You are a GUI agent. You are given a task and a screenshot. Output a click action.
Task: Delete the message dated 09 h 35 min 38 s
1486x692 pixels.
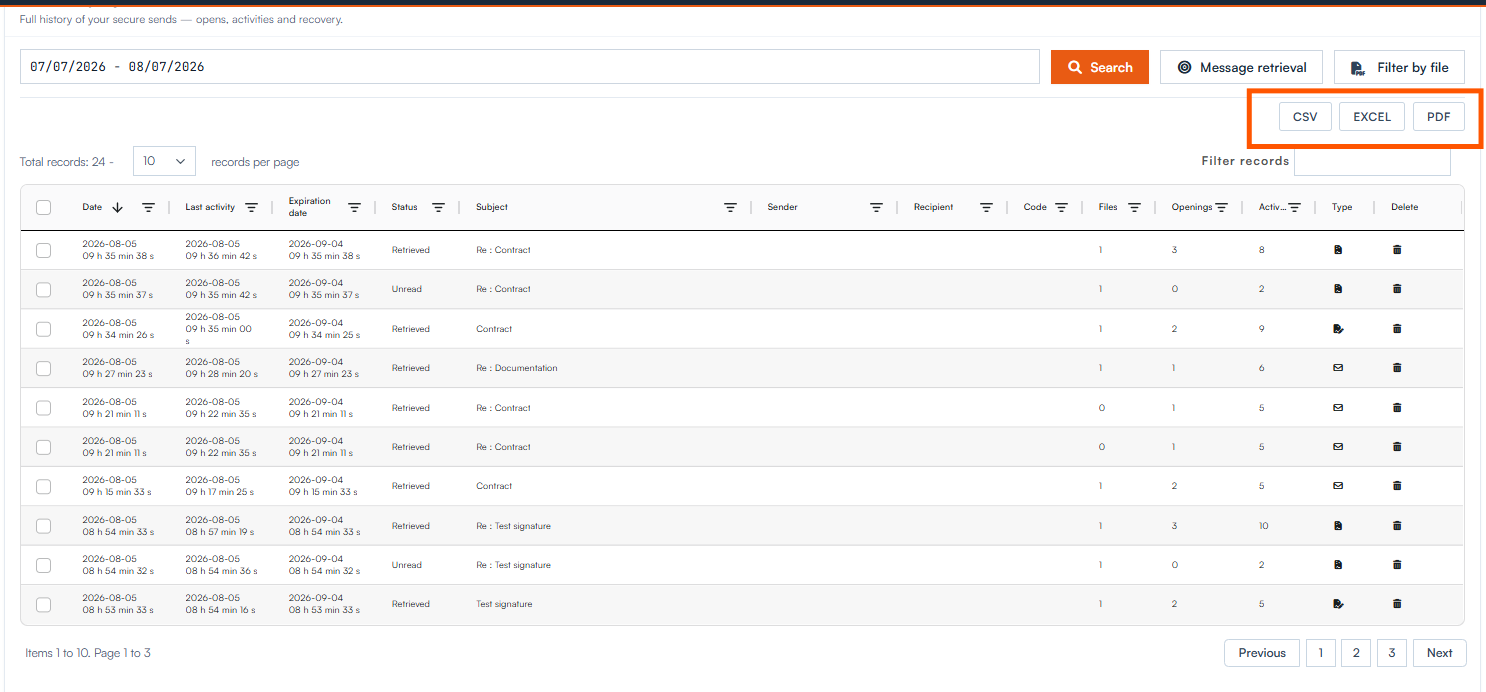click(x=1397, y=250)
